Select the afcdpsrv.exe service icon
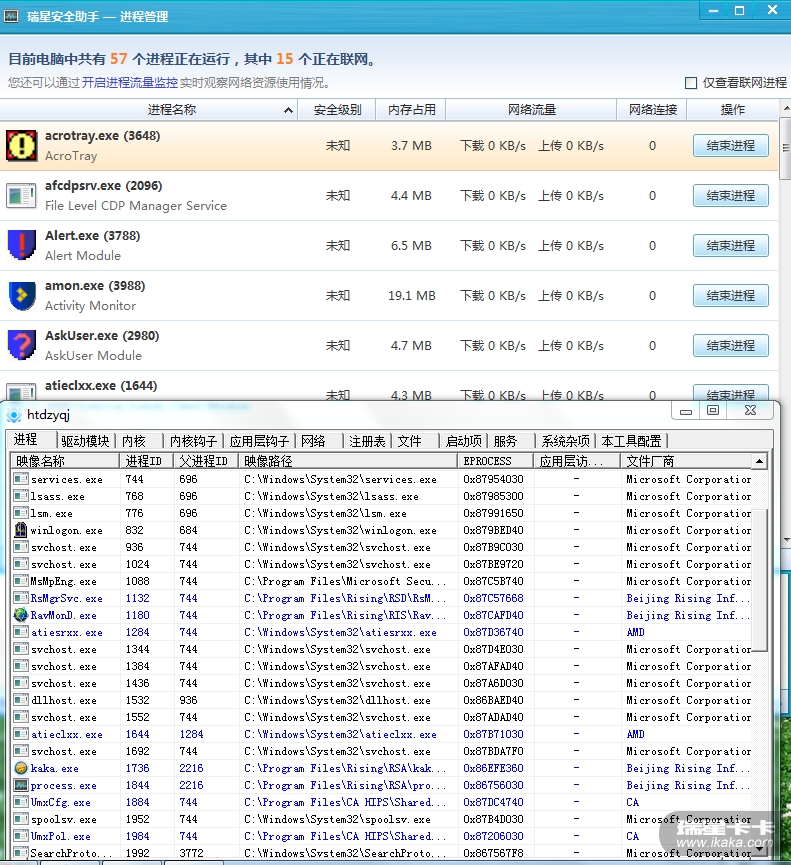Viewport: 791px width, 865px height. (21, 196)
